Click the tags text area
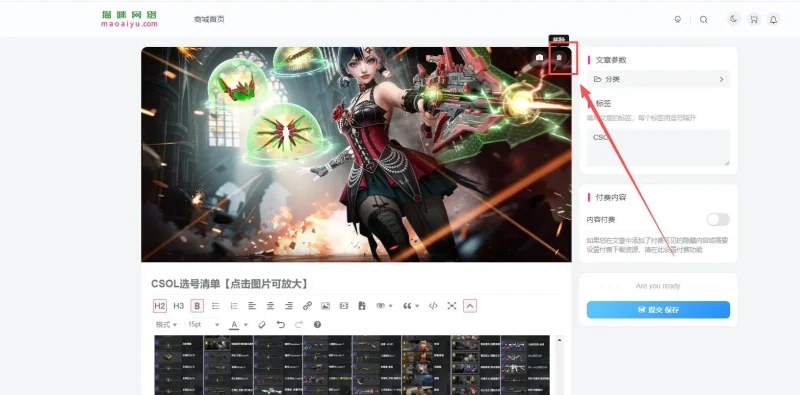Viewport: 800px width, 395px height. pos(658,147)
